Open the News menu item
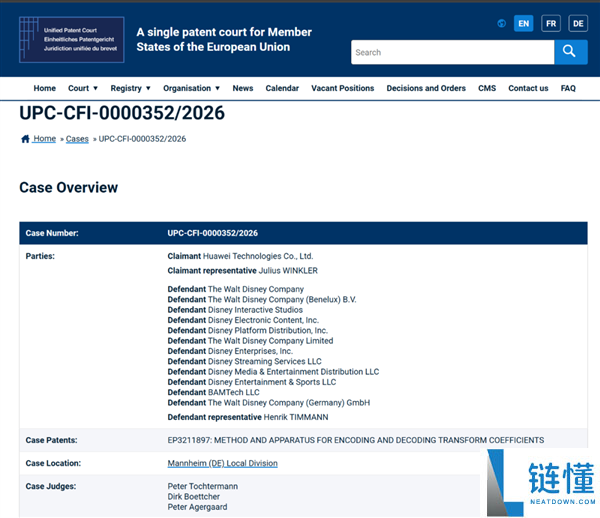The width and height of the screenshot is (600, 518). 243,88
